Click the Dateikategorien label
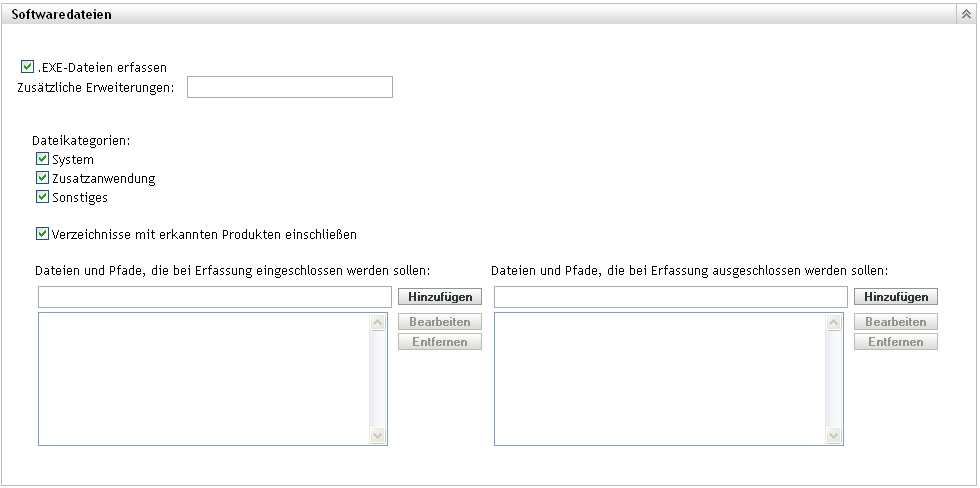Screen dimensions: 980x488 coord(81,141)
